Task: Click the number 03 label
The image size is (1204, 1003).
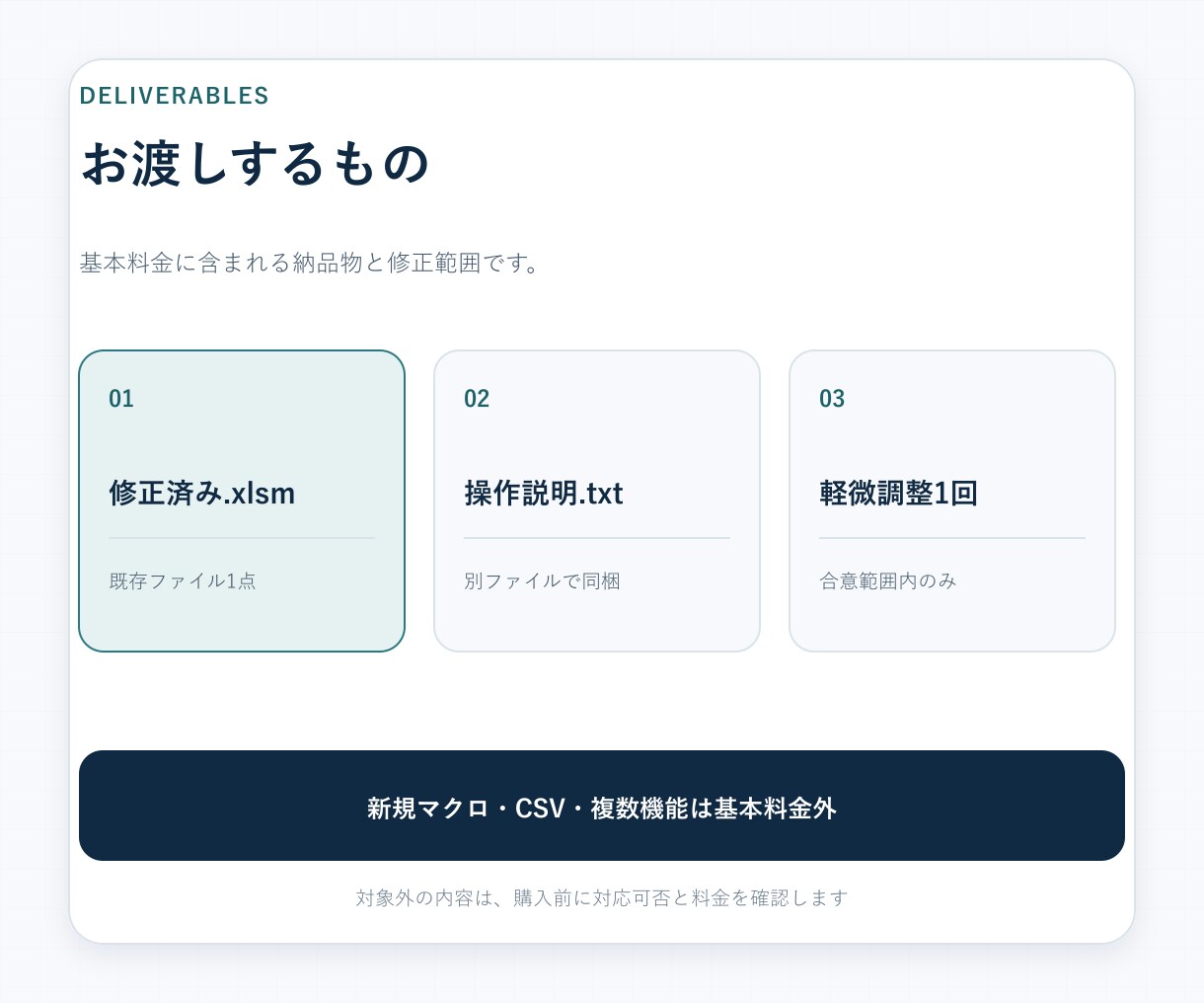Action: click(832, 399)
